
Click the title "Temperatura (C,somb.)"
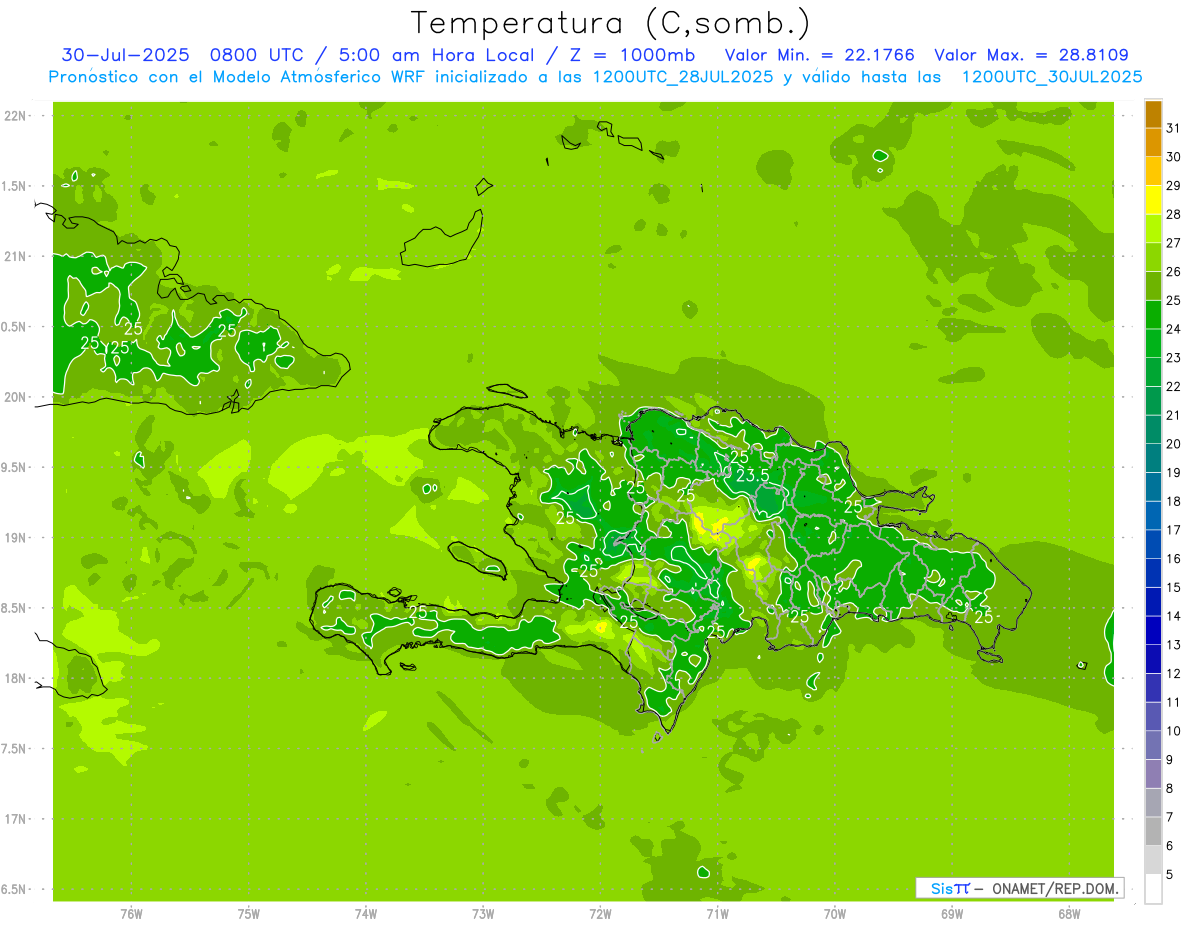(610, 23)
